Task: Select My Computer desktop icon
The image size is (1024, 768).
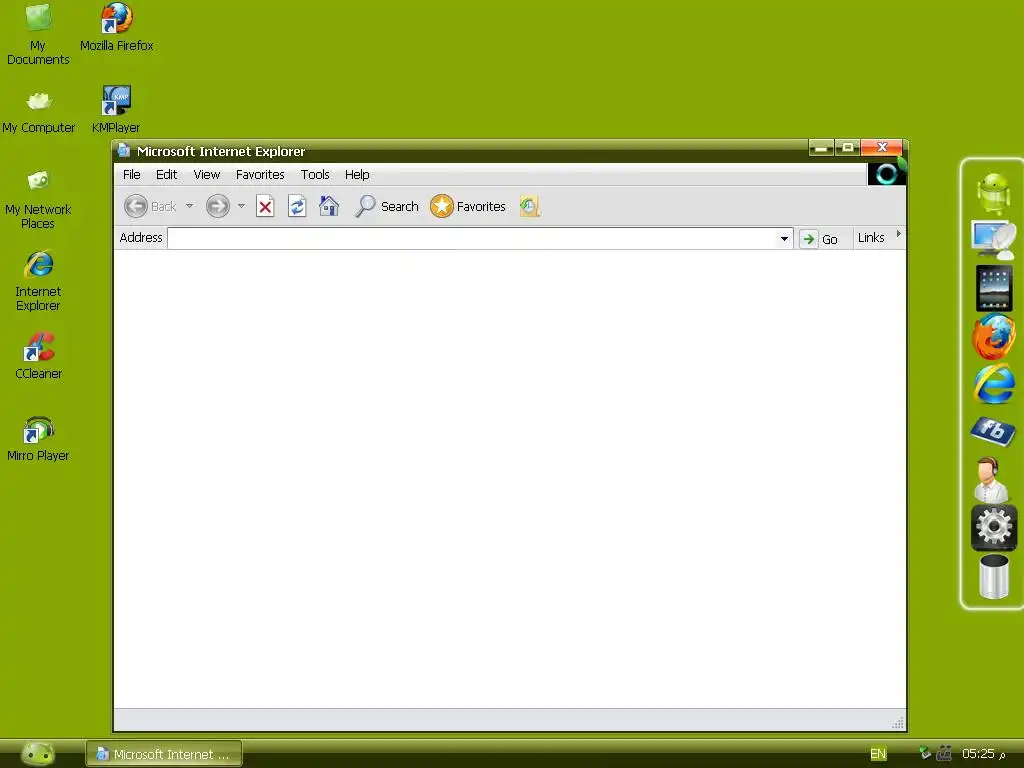Action: pyautogui.click(x=39, y=112)
